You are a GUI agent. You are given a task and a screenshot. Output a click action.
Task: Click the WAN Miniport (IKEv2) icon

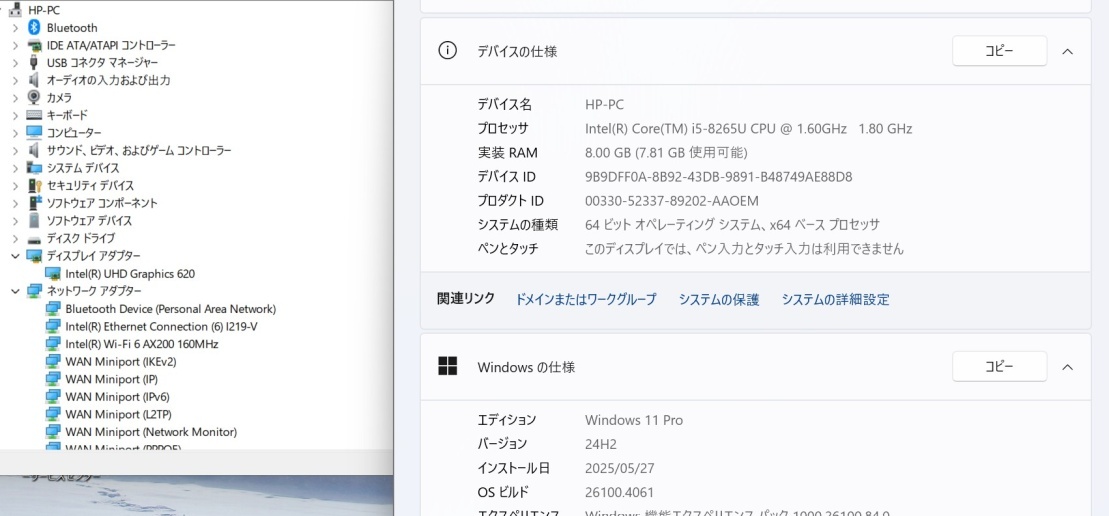pyautogui.click(x=52, y=361)
